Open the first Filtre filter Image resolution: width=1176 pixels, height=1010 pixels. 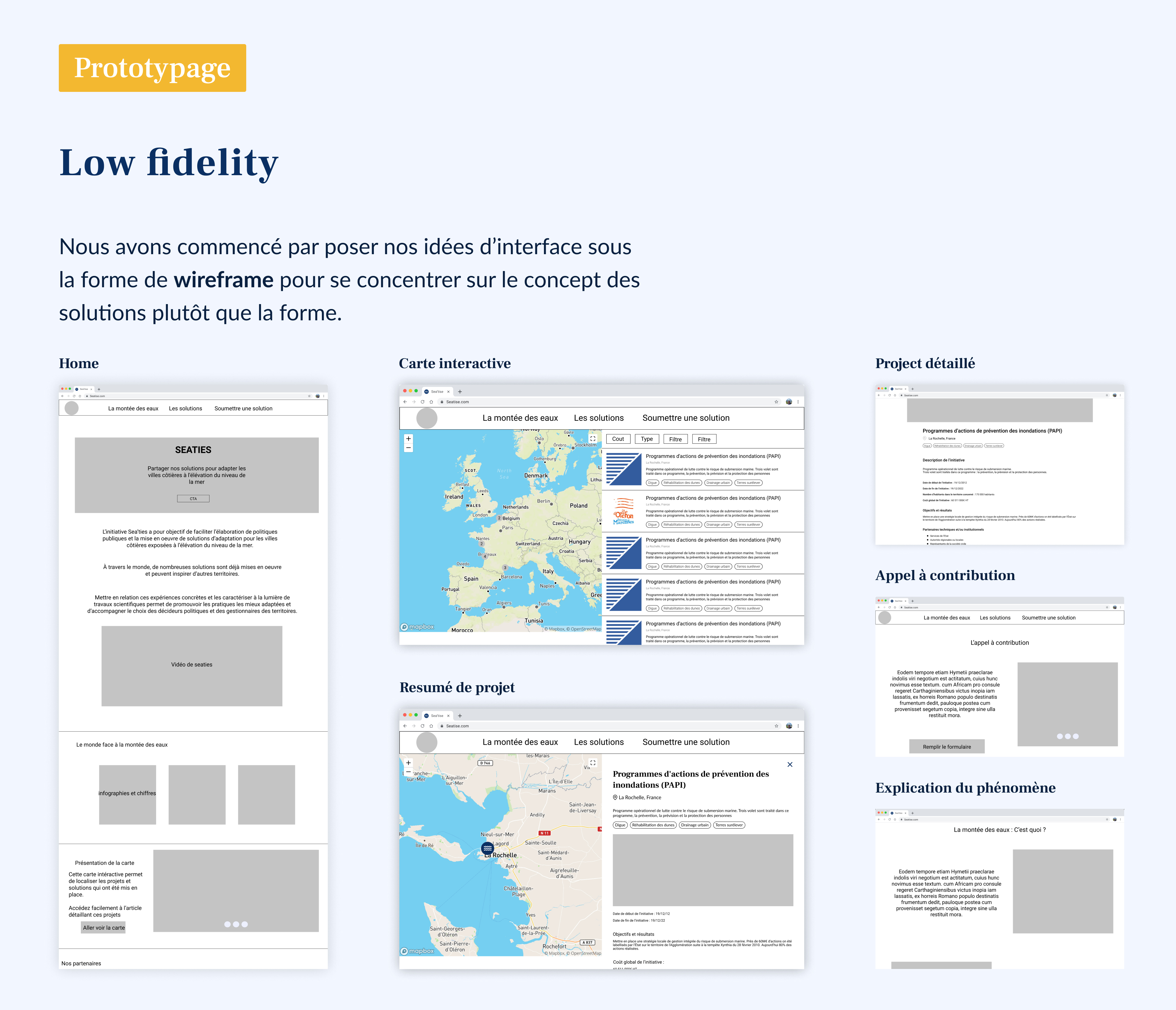tap(675, 439)
